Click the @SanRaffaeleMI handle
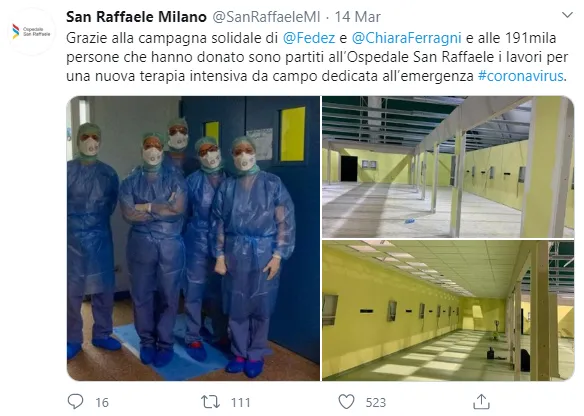This screenshot has width=584, height=416. pos(266,17)
